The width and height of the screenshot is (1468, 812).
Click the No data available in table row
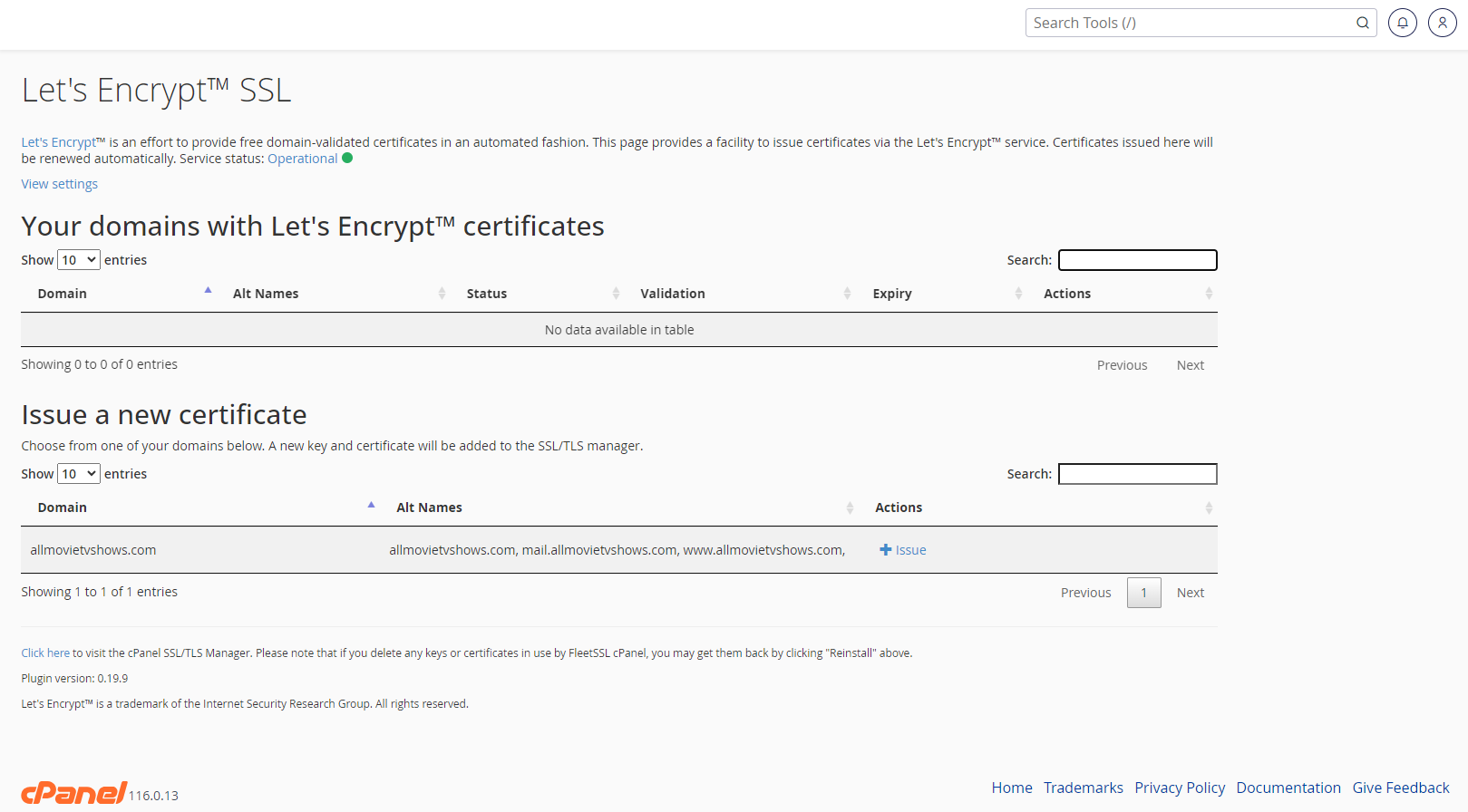(619, 330)
